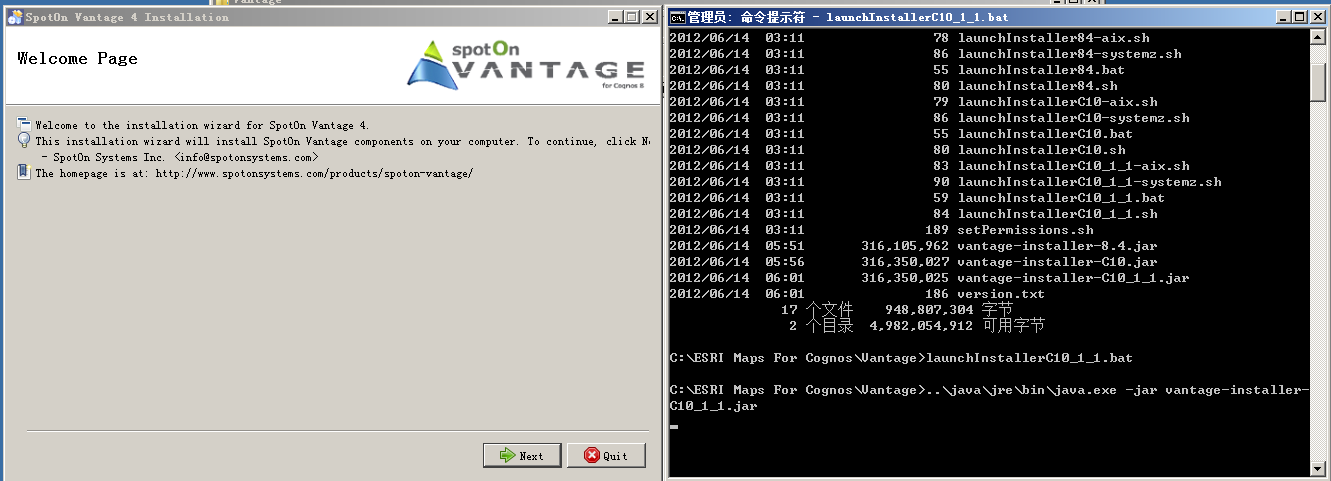
Task: Click the SpotOn Vantage logo image
Action: point(526,65)
